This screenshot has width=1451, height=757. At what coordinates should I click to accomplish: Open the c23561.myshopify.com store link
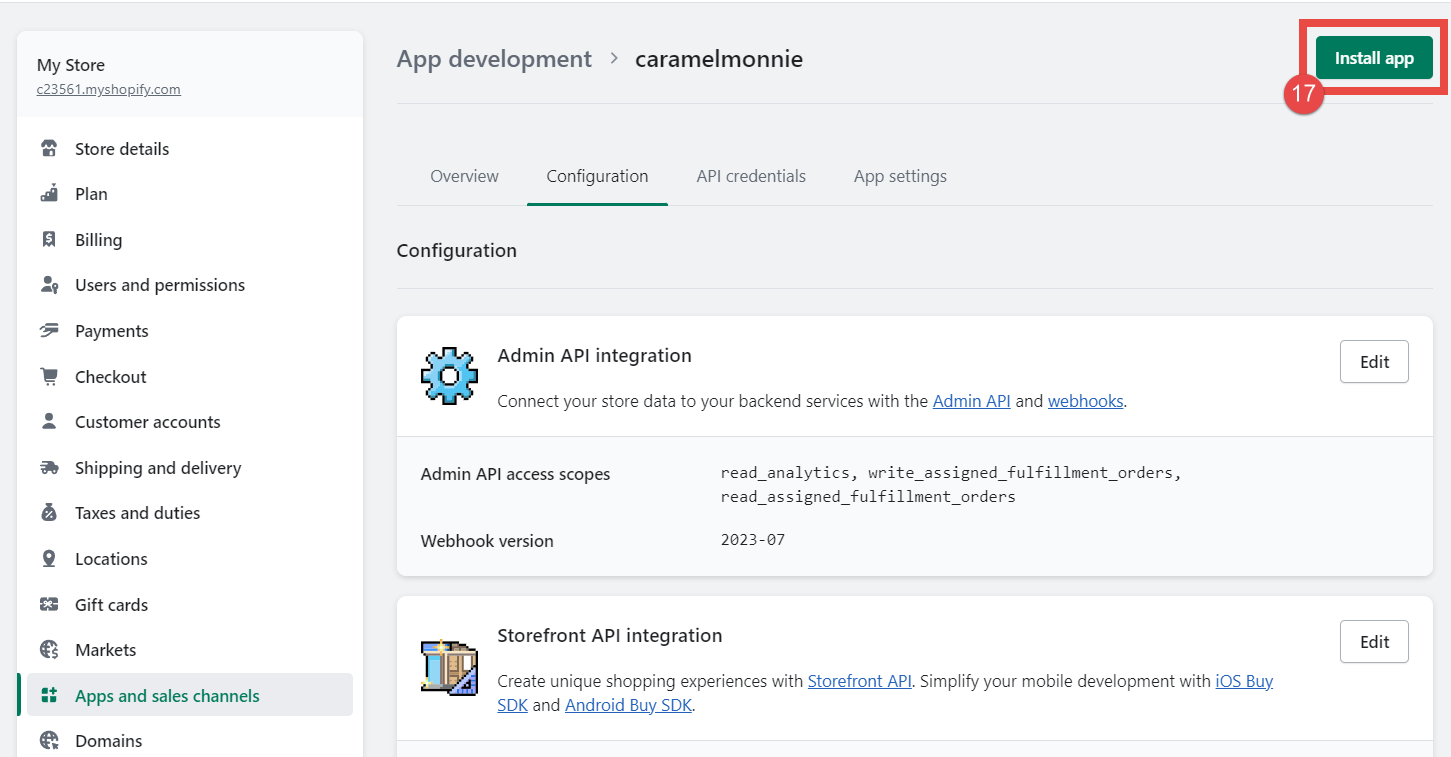pyautogui.click(x=109, y=89)
